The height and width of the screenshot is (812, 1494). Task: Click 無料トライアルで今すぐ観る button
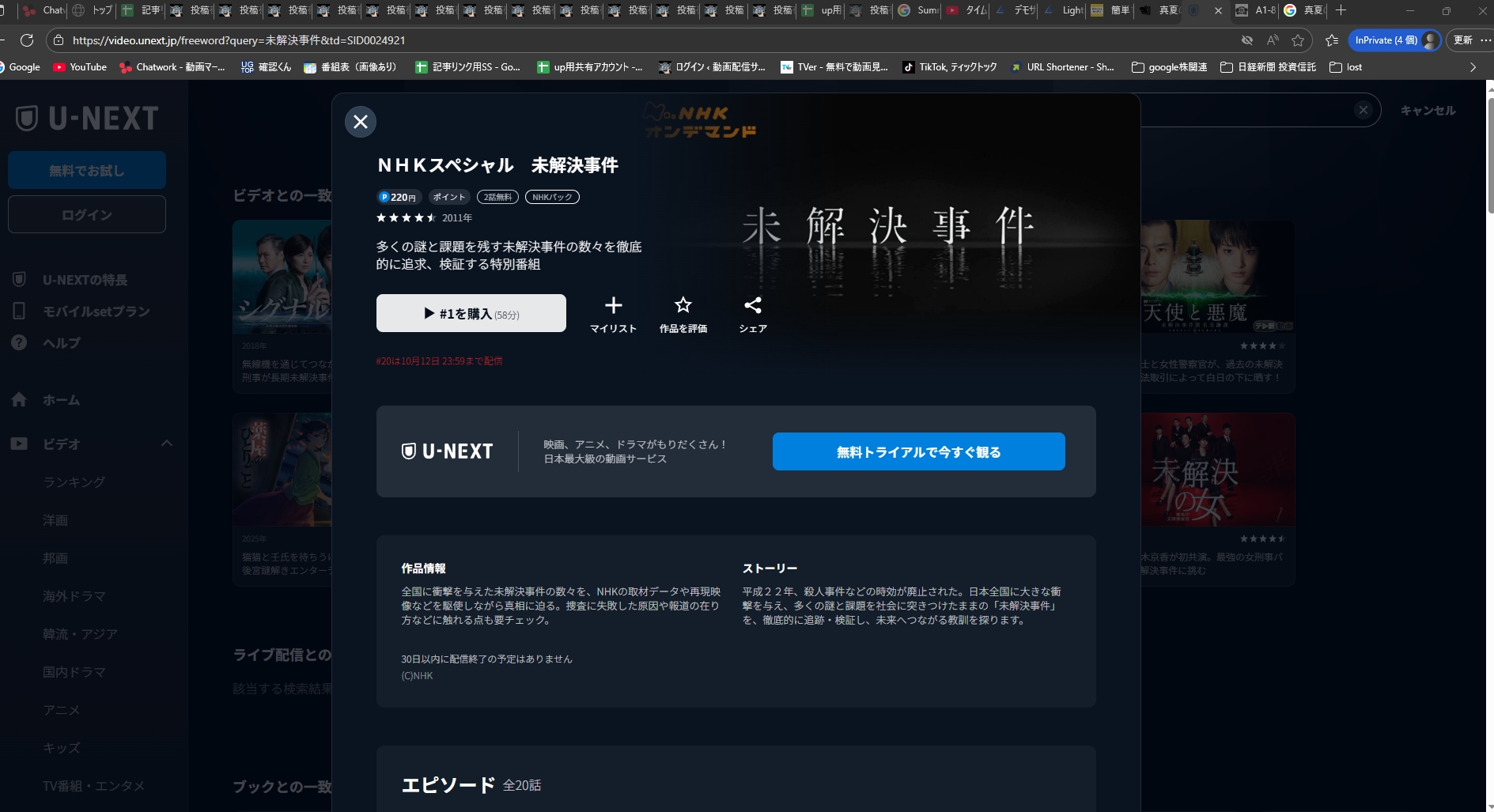point(918,451)
